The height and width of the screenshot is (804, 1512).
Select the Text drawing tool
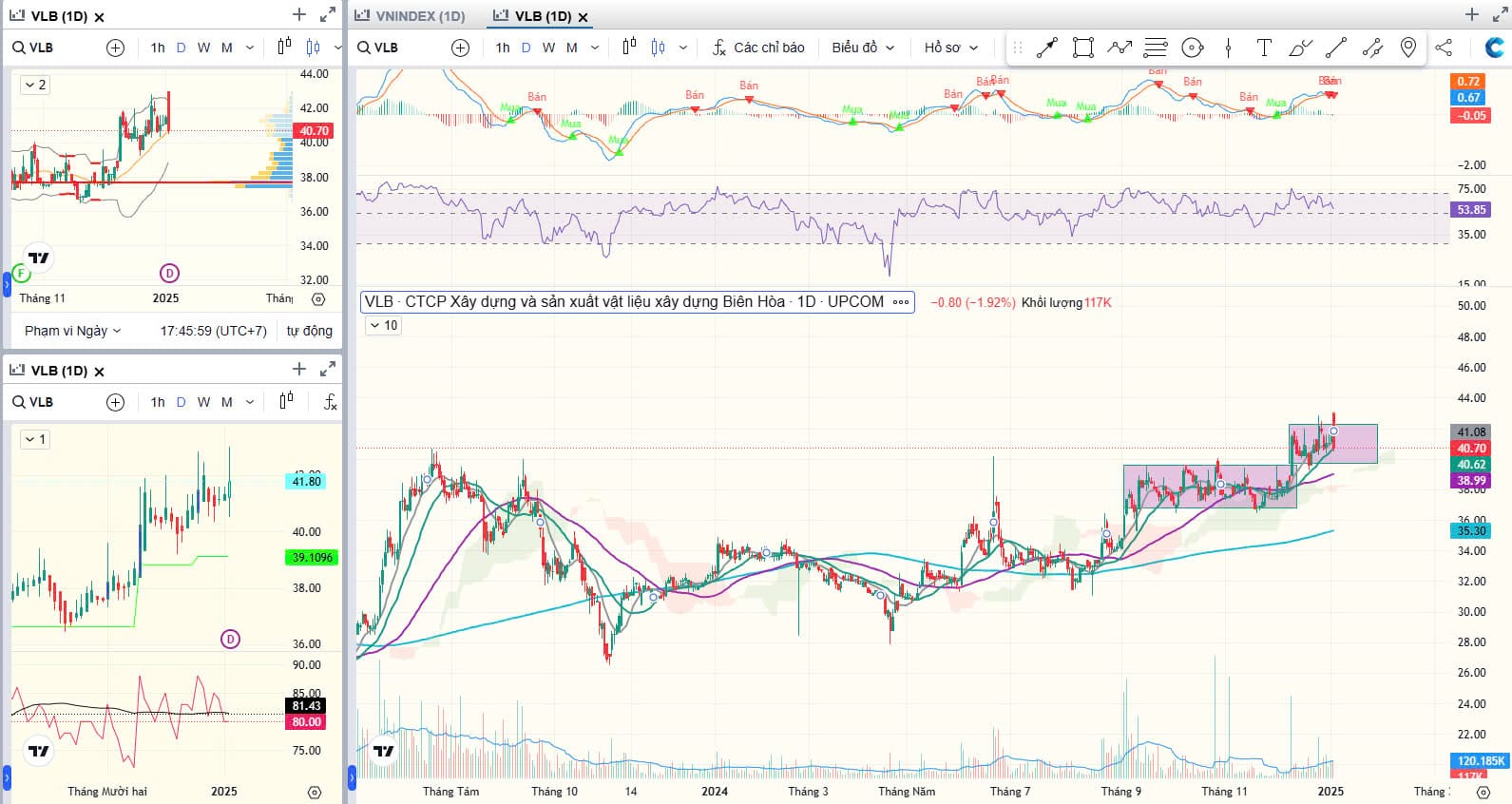(x=1263, y=48)
